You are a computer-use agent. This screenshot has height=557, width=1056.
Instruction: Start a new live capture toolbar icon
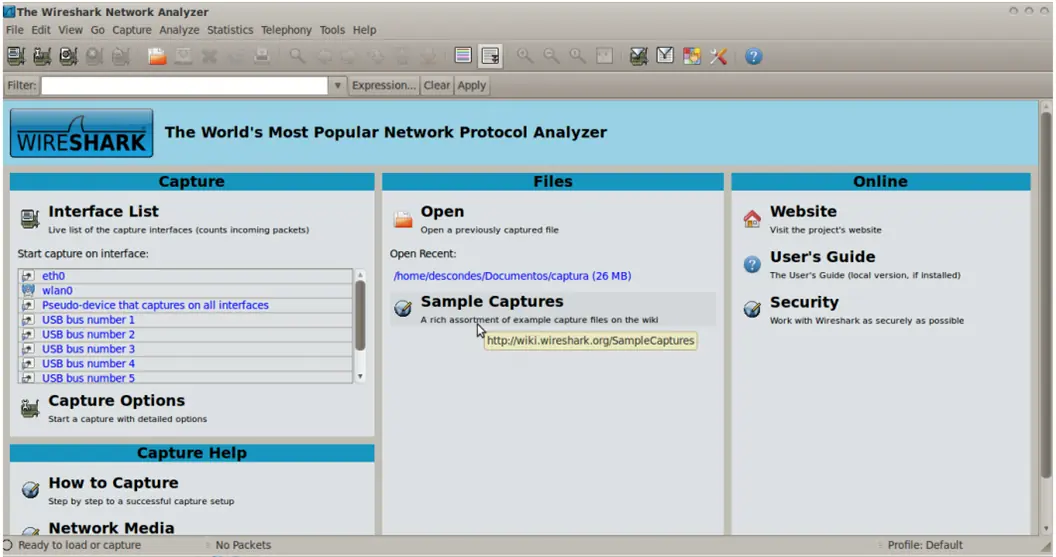68,57
